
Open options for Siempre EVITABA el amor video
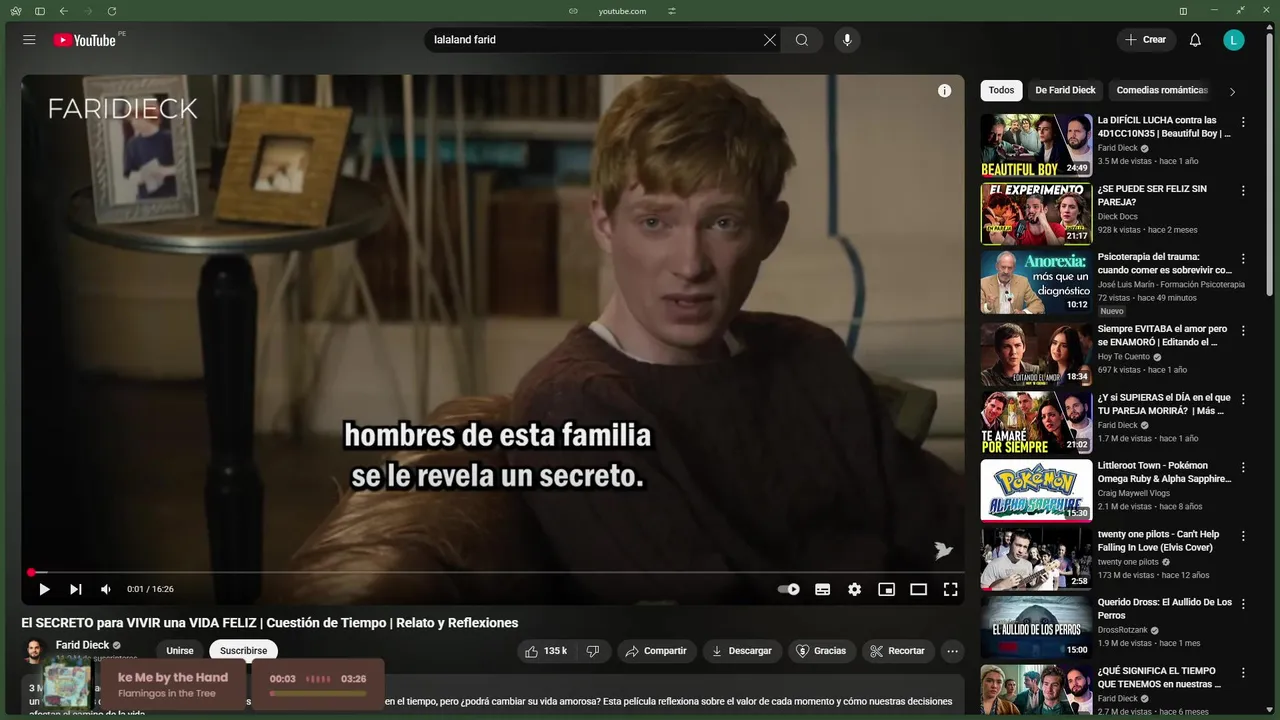pyautogui.click(x=1243, y=330)
